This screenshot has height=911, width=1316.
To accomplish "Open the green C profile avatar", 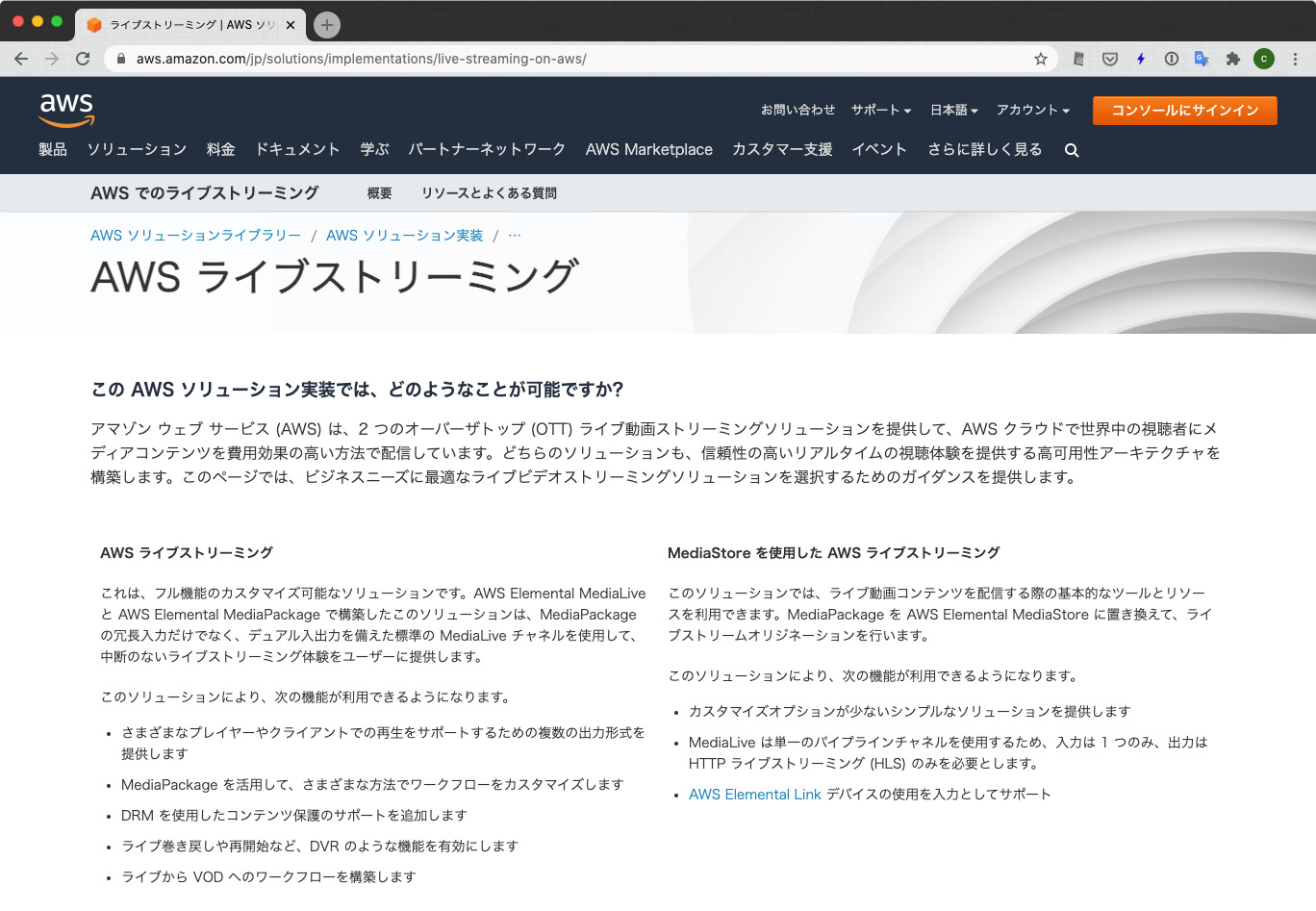I will pyautogui.click(x=1264, y=59).
